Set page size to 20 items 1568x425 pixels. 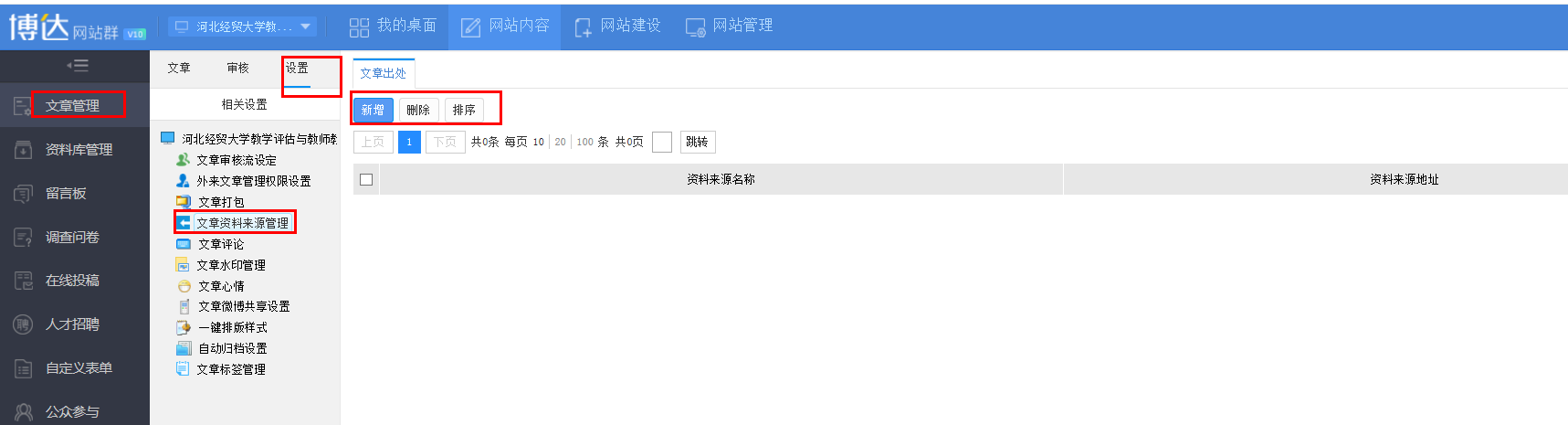pos(560,143)
